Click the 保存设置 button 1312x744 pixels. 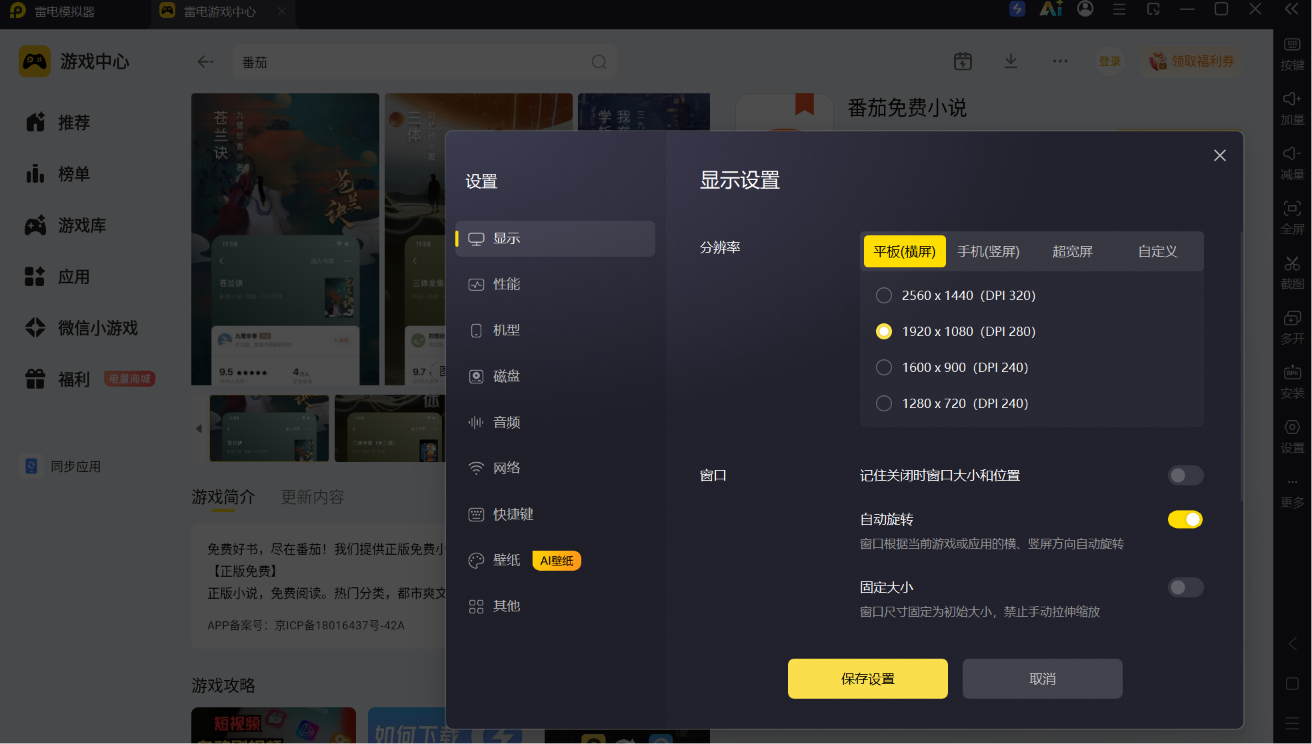(x=867, y=678)
